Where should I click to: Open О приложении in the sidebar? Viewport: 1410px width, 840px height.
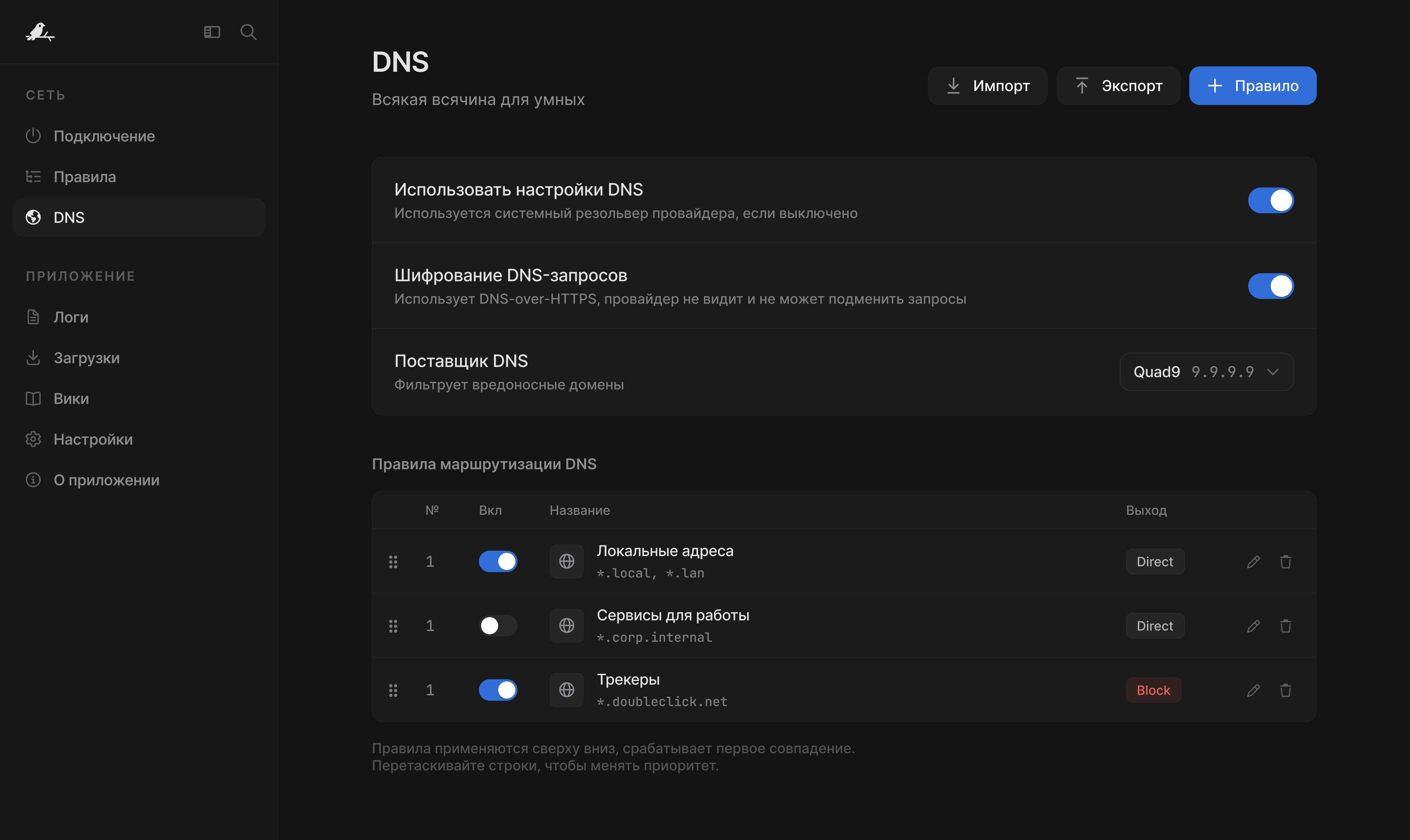(139, 480)
